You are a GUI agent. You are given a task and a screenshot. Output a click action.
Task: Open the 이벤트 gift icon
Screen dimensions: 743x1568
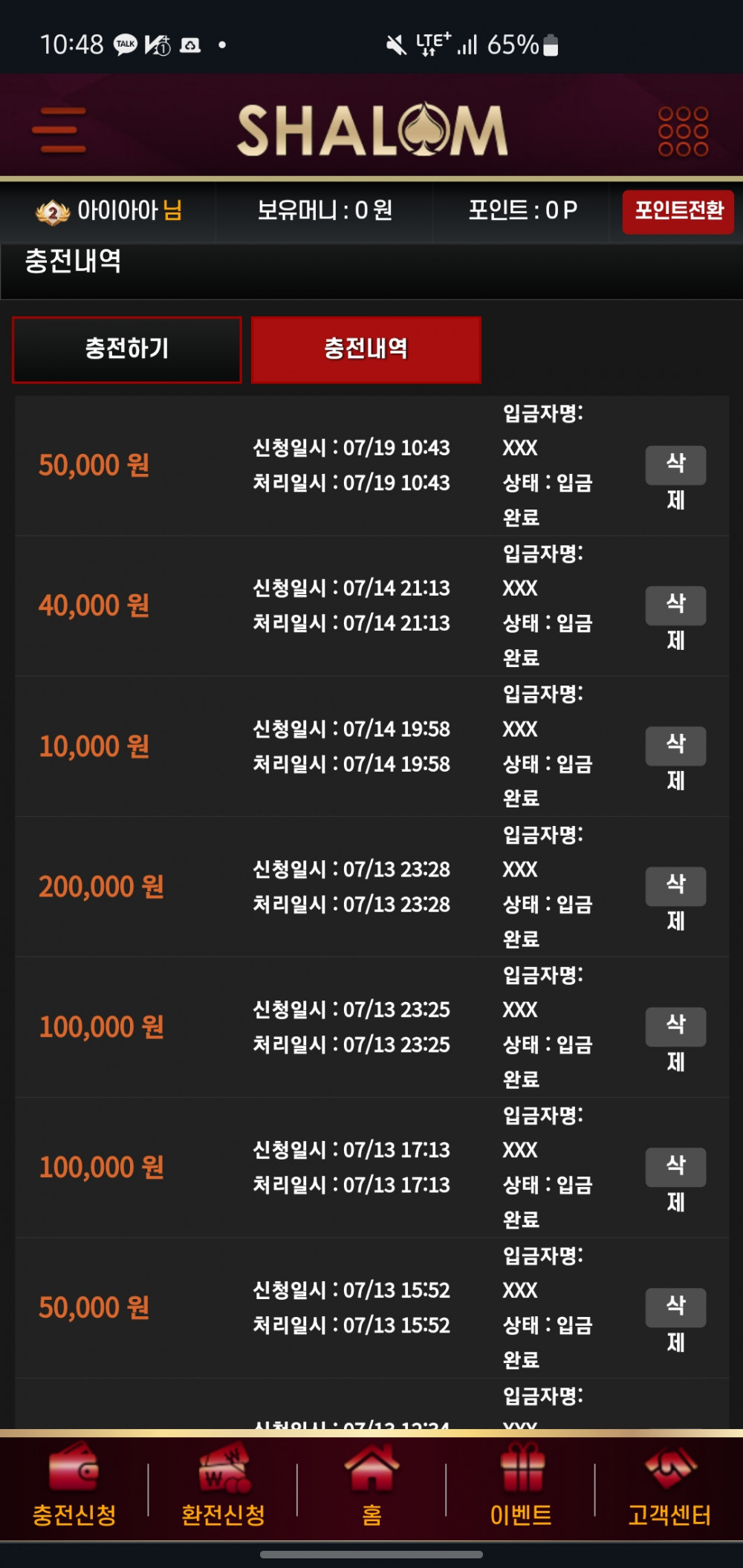point(522,1466)
